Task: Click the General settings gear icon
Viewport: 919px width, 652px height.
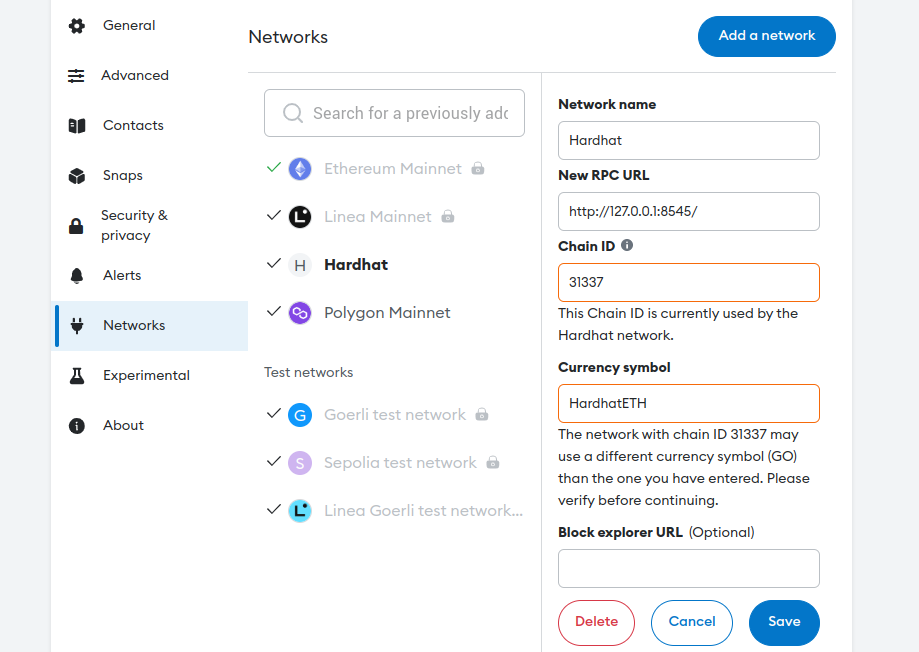Action: point(77,25)
